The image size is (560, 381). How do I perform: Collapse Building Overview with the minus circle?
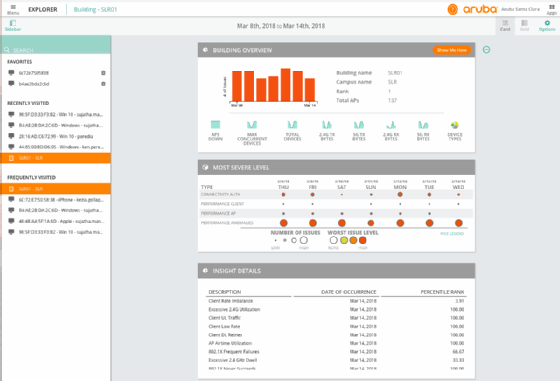tap(486, 50)
